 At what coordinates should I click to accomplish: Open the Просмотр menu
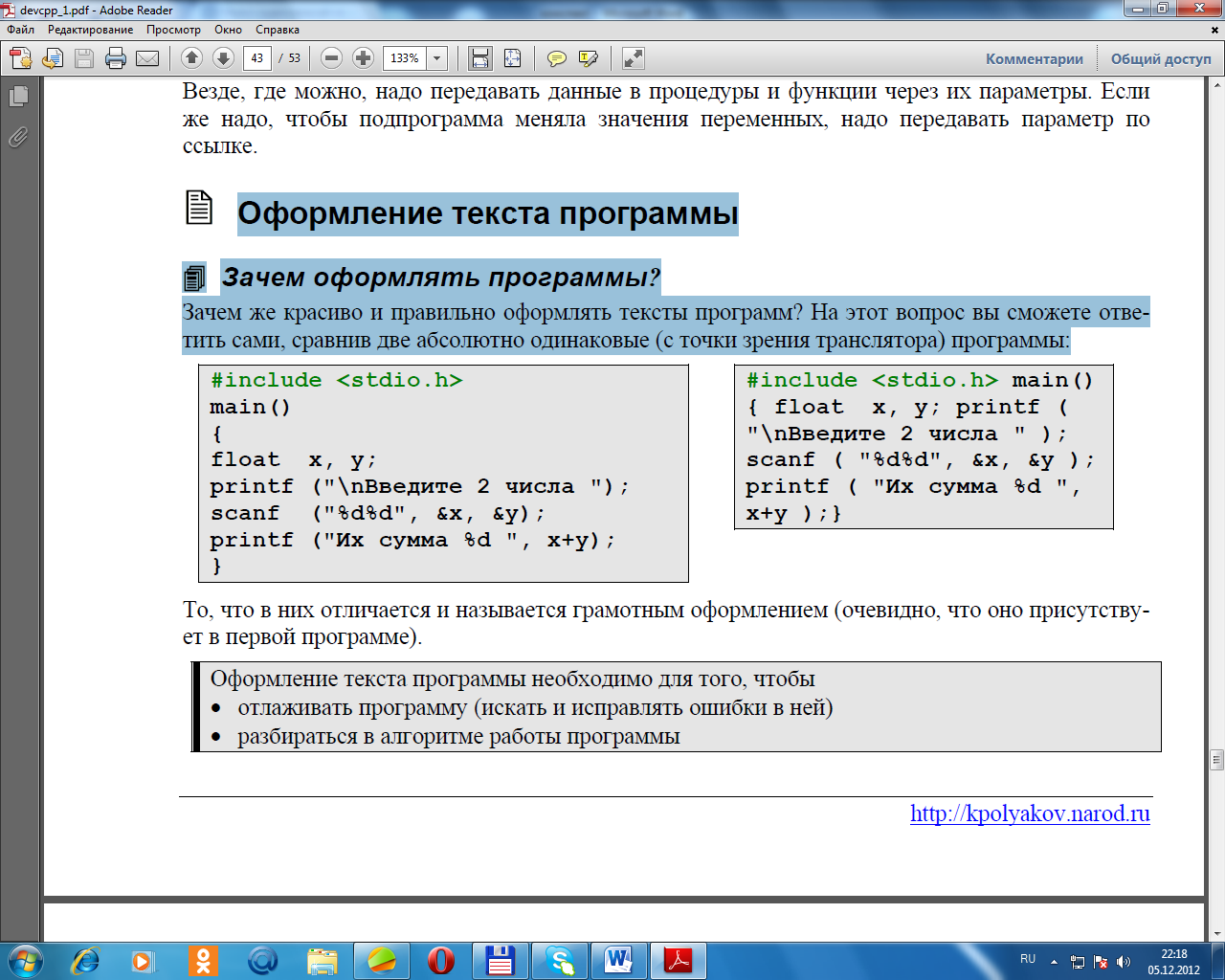173,30
